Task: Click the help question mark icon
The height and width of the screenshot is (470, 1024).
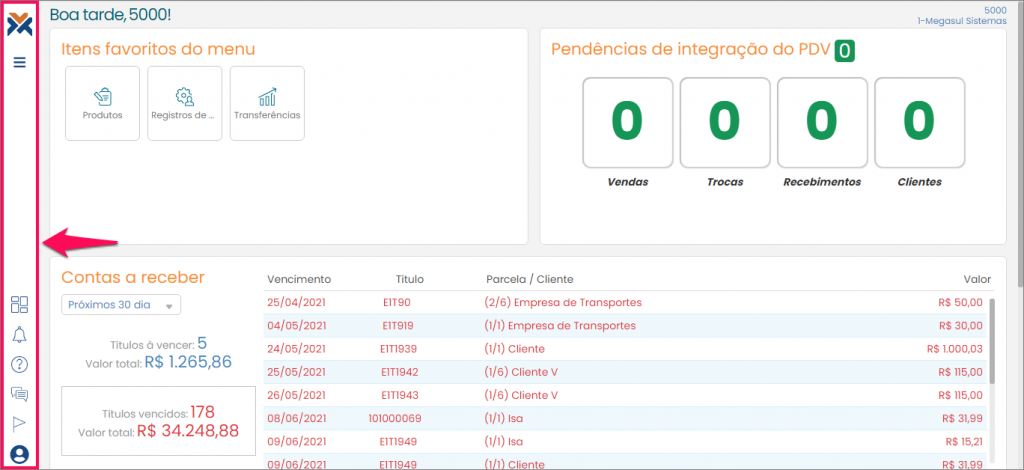Action: point(19,364)
